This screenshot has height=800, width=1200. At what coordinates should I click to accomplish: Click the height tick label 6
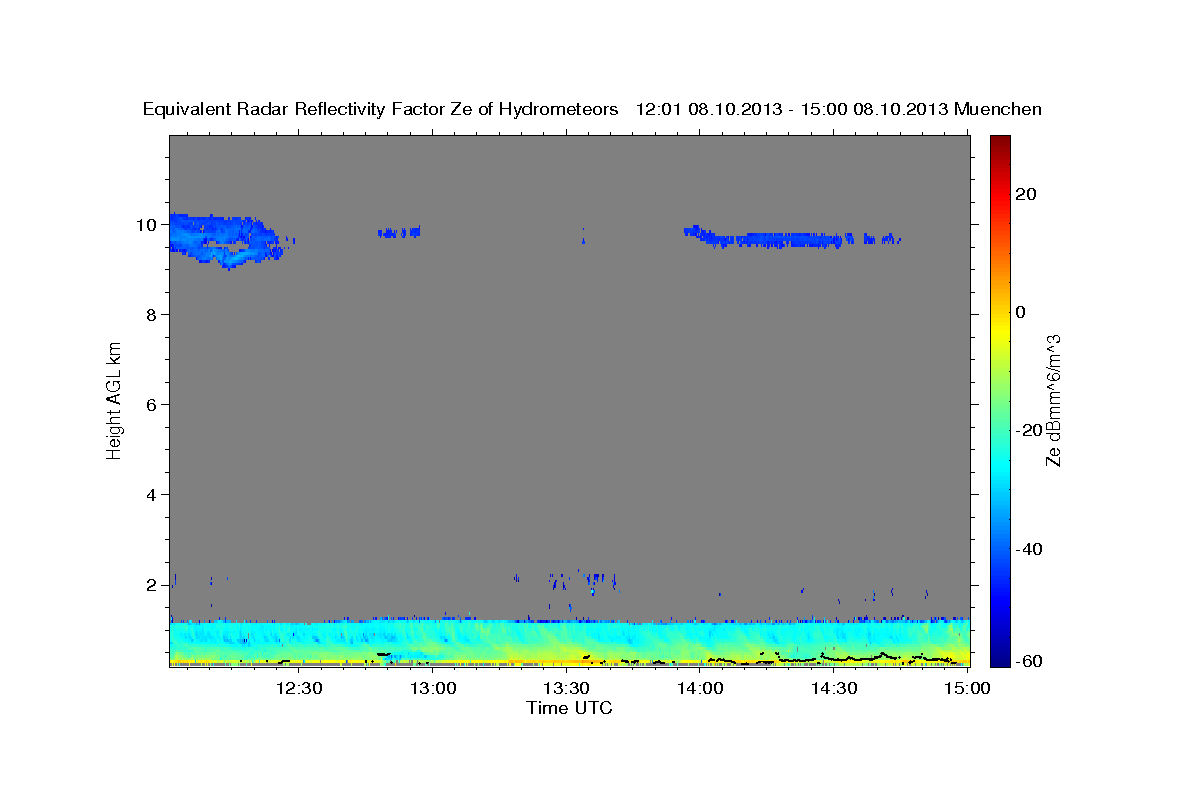point(153,404)
